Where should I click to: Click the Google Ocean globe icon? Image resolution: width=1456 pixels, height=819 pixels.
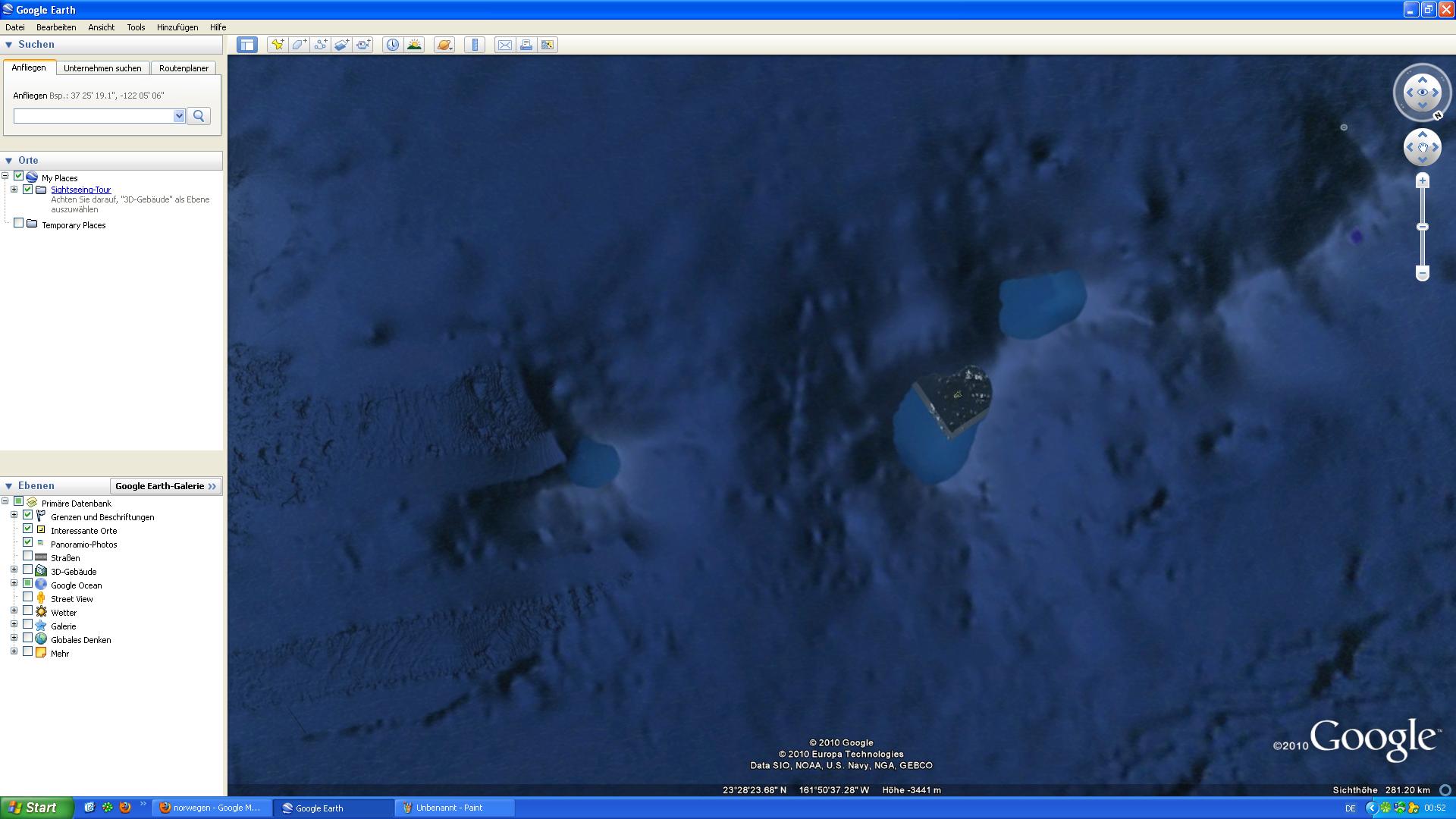(x=41, y=585)
